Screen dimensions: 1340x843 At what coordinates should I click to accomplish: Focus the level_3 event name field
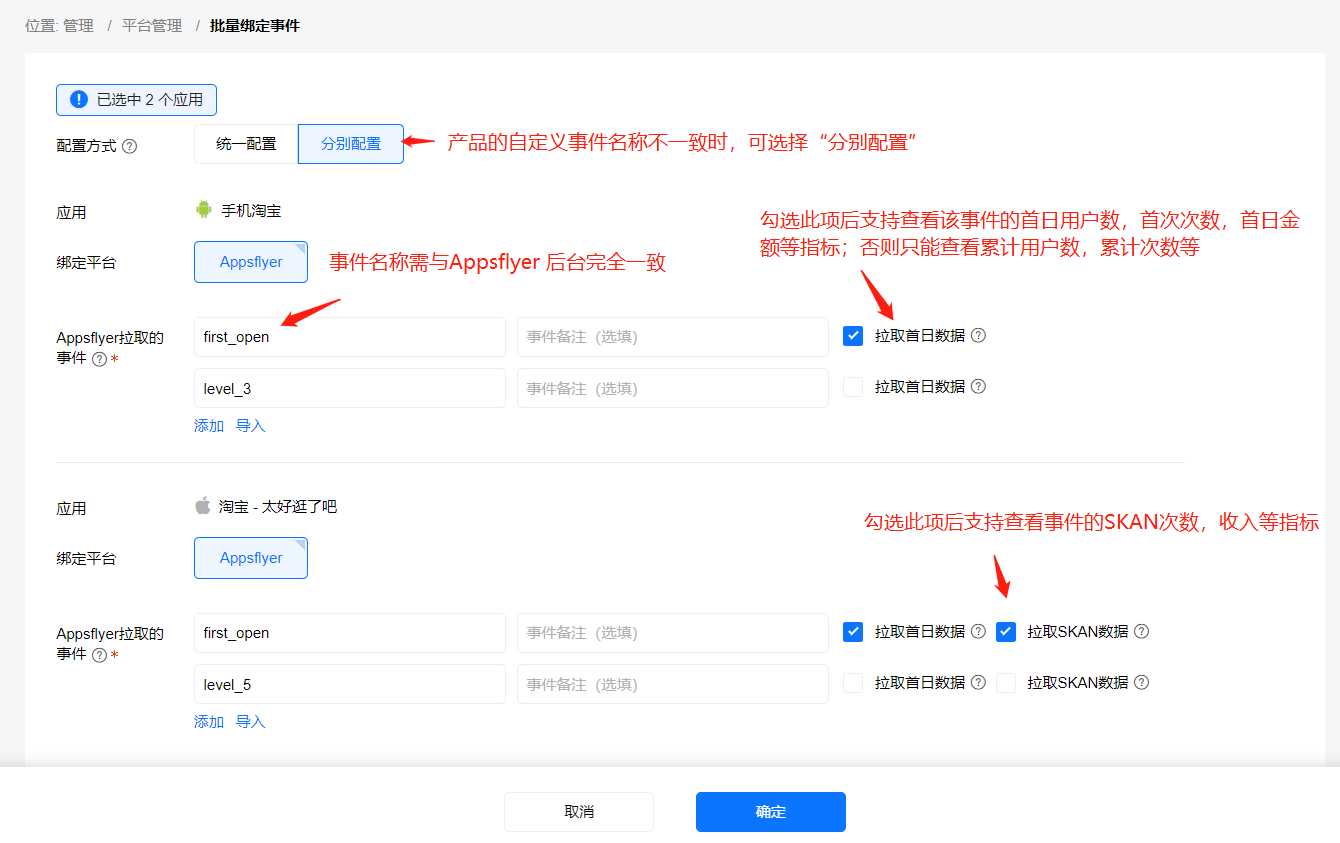pos(350,388)
